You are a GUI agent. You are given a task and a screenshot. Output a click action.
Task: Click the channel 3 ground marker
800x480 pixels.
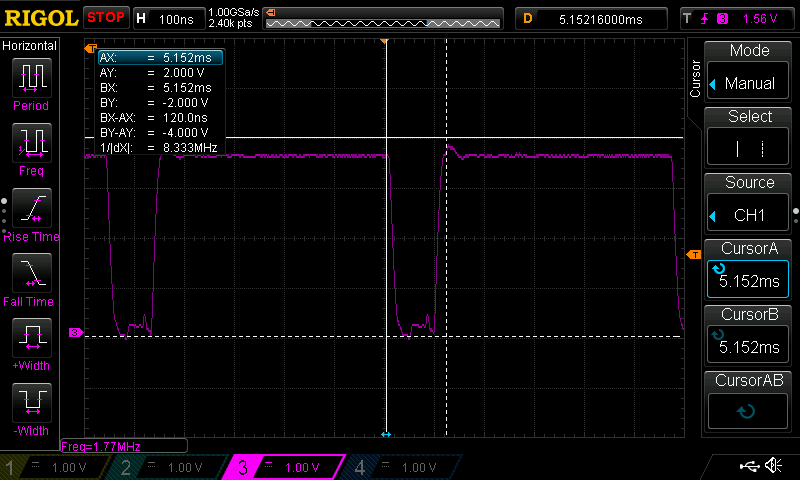point(76,333)
